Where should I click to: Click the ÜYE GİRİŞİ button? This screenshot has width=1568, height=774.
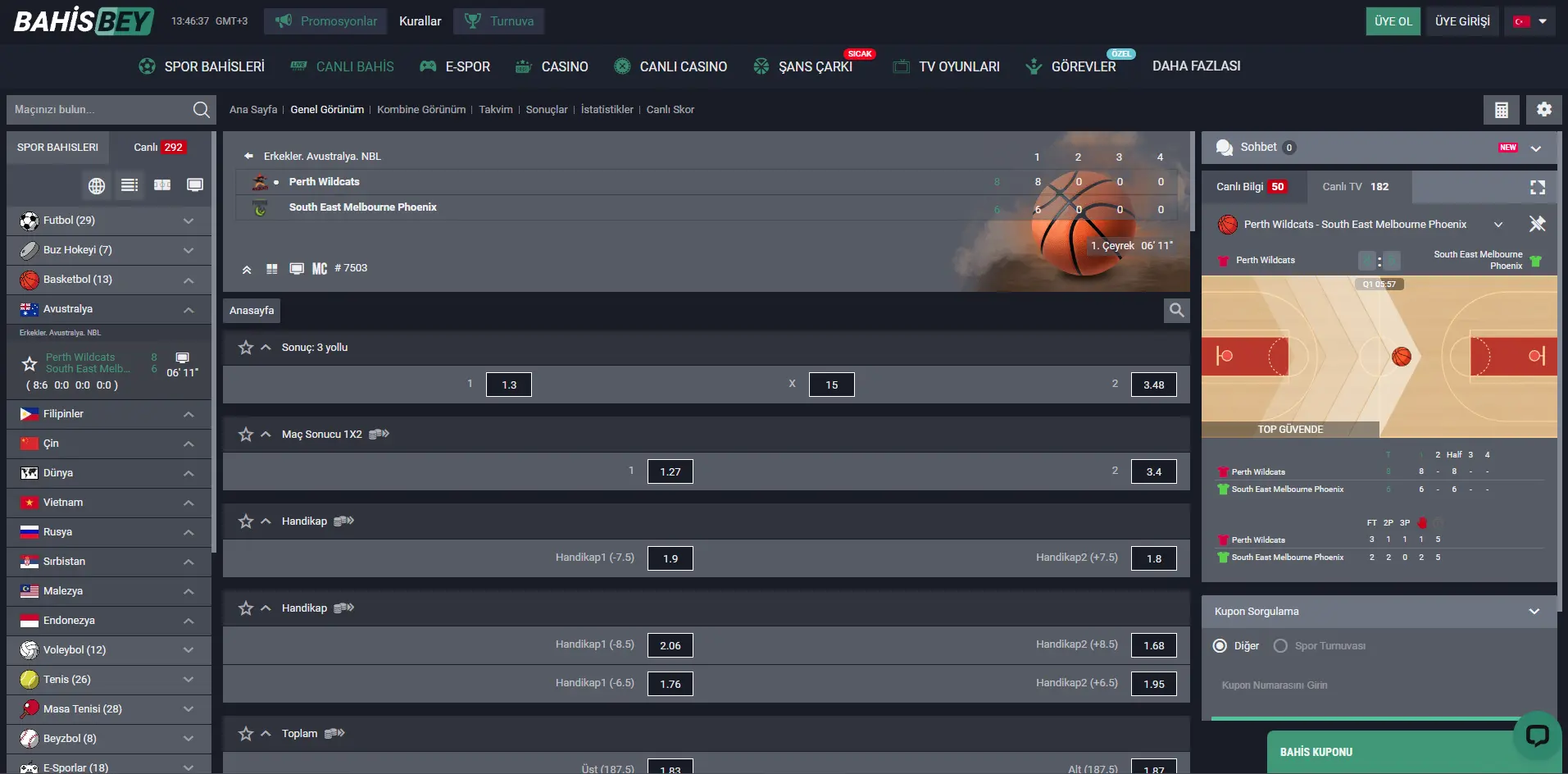tap(1462, 21)
